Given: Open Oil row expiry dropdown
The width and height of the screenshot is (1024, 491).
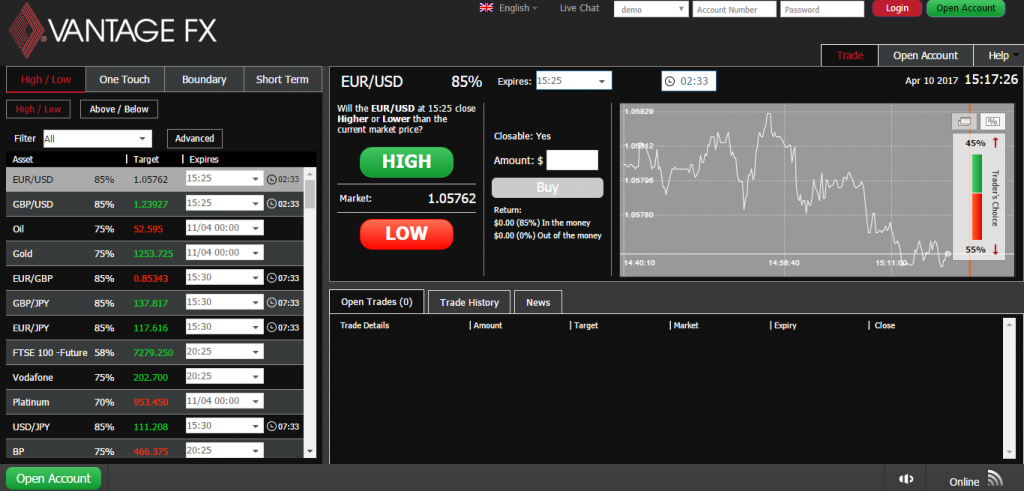Looking at the screenshot, I should 225,229.
